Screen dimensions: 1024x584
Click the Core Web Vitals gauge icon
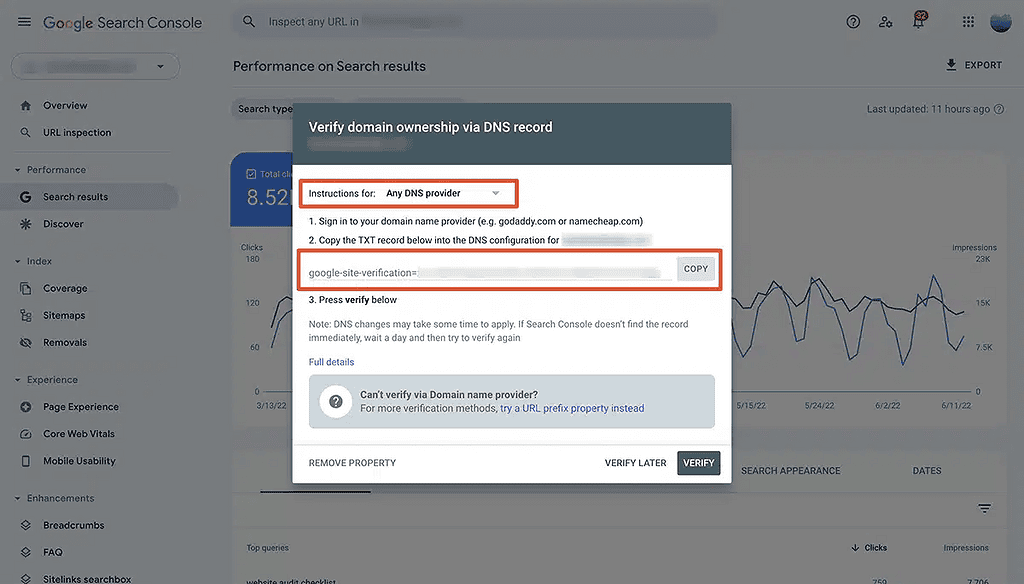pos(25,434)
